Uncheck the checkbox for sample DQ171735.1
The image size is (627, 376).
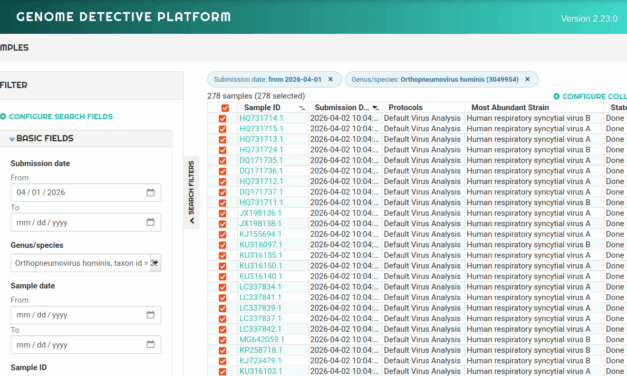tap(222, 160)
